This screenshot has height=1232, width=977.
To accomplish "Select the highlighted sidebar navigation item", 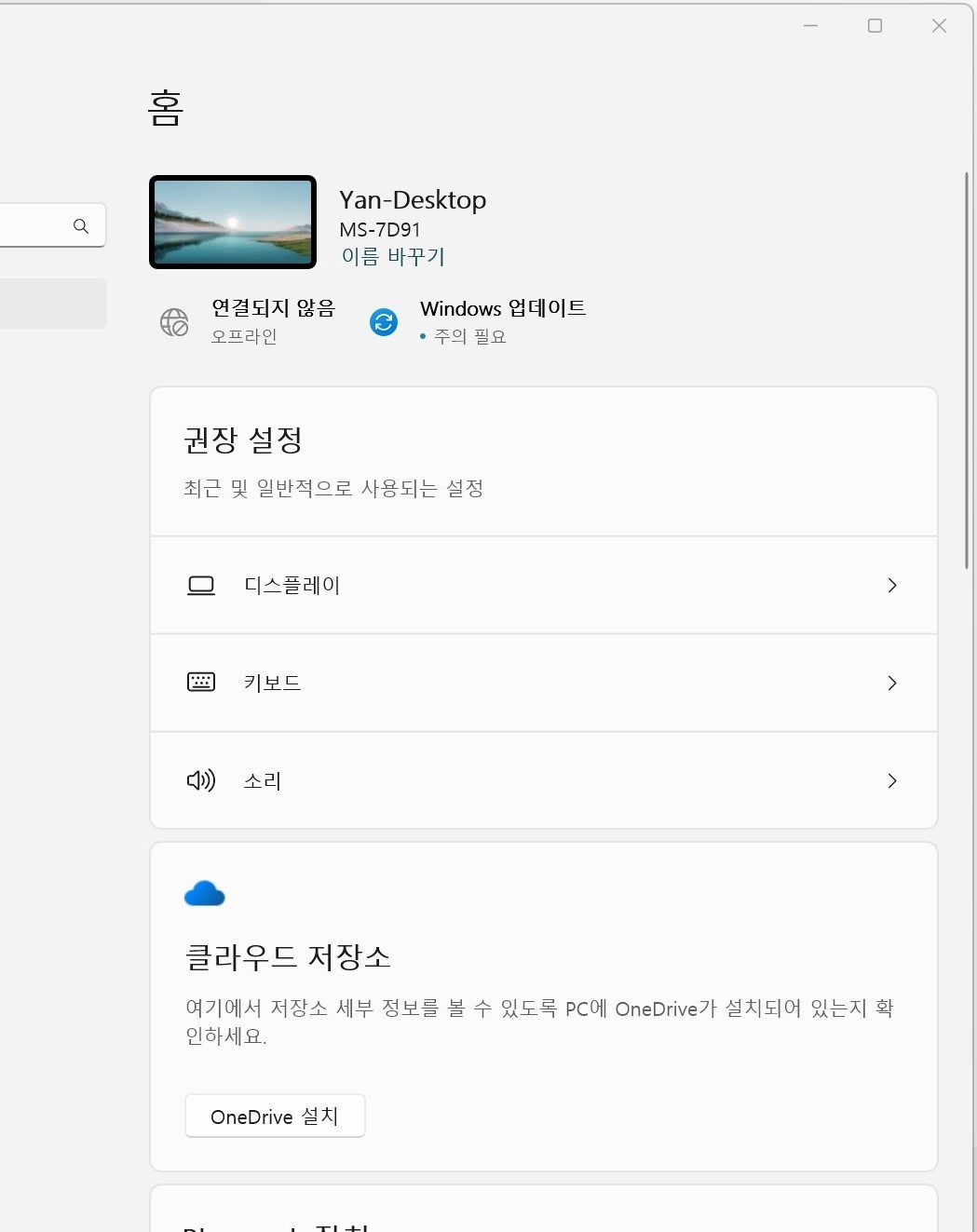I will (x=51, y=304).
